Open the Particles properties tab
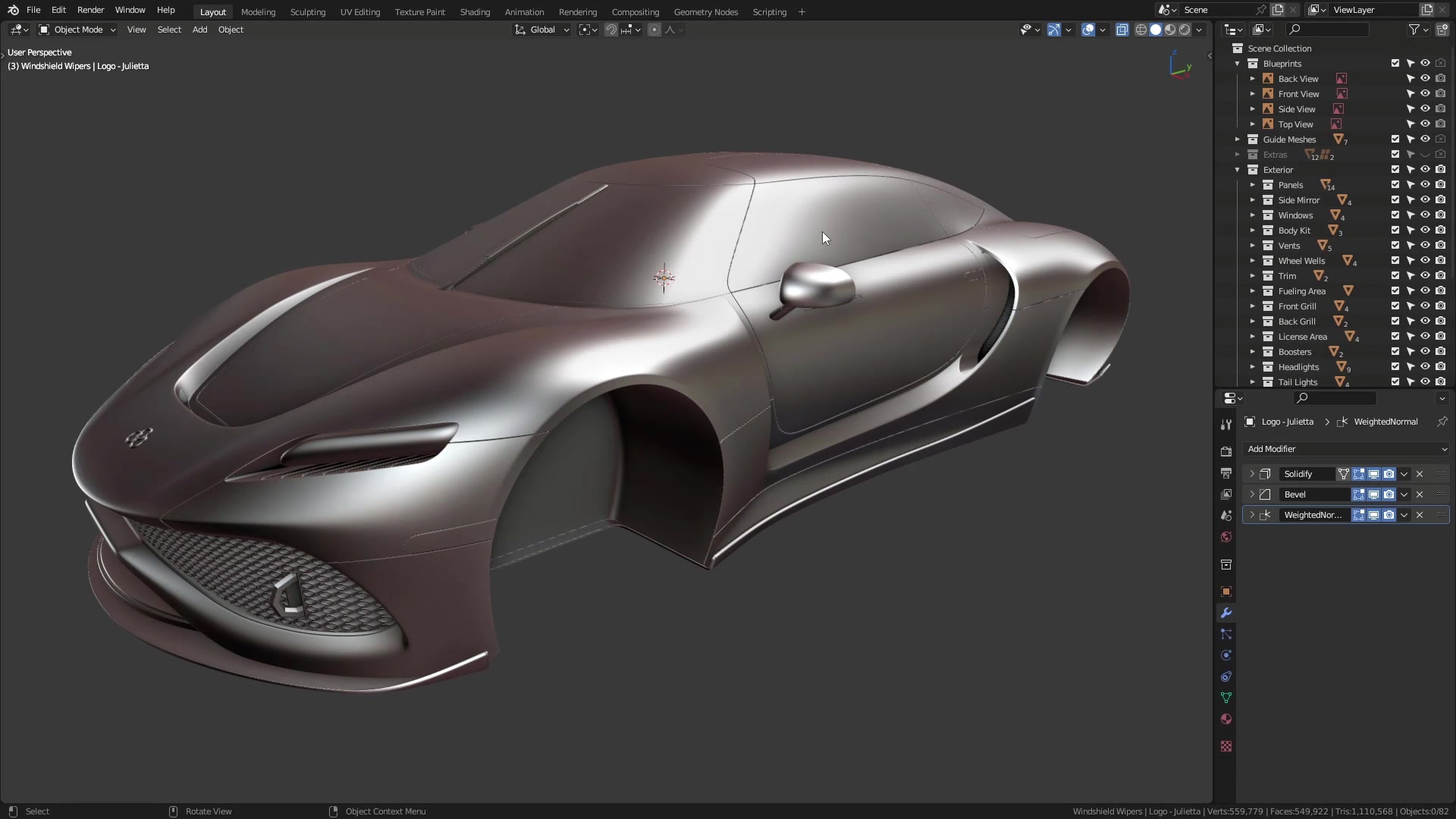 pos(1226,634)
